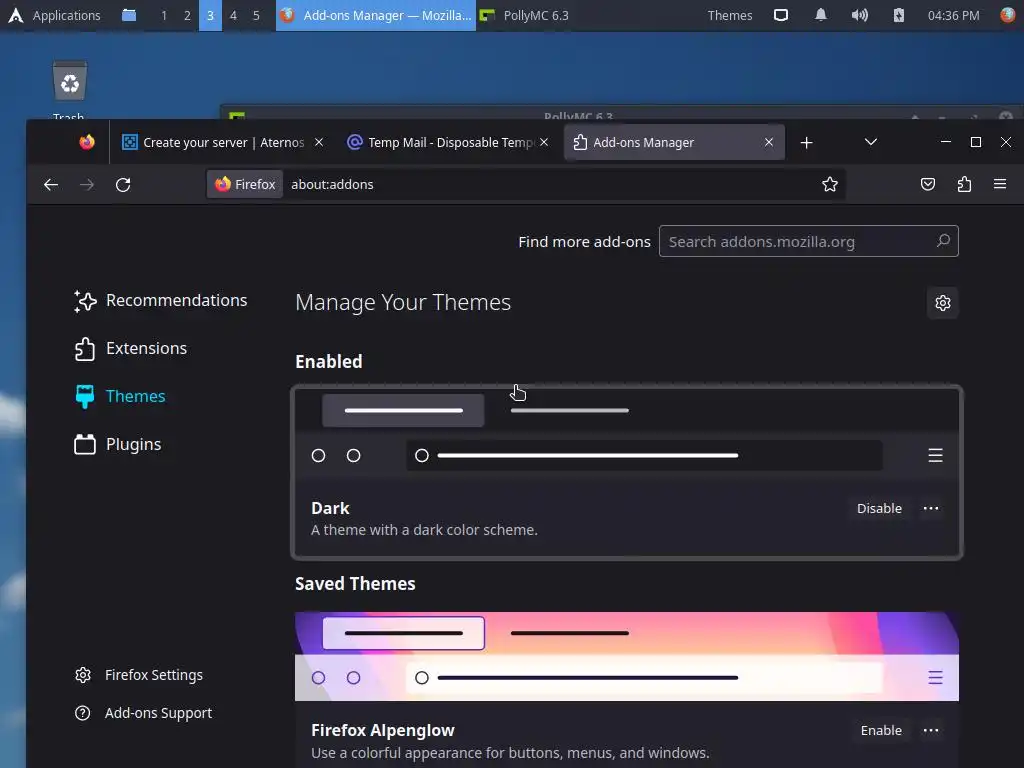
Task: Open the file manager icon in the top panel
Action: (129, 15)
